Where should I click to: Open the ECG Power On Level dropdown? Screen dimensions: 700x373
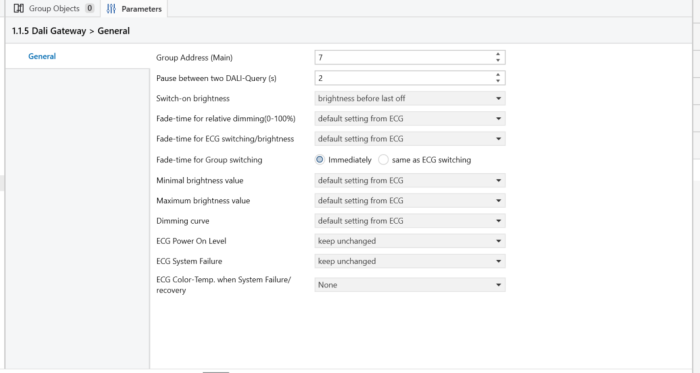[x=410, y=241]
